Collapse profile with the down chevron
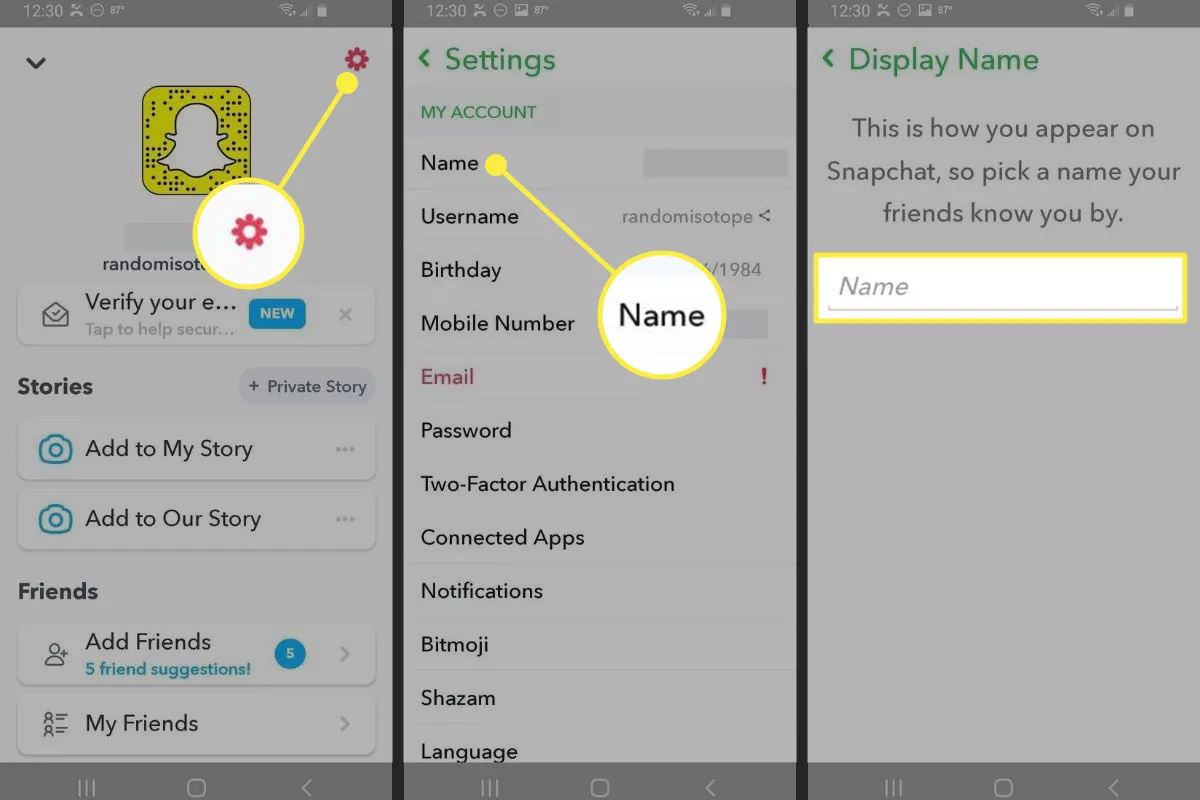This screenshot has width=1200, height=800. point(36,63)
